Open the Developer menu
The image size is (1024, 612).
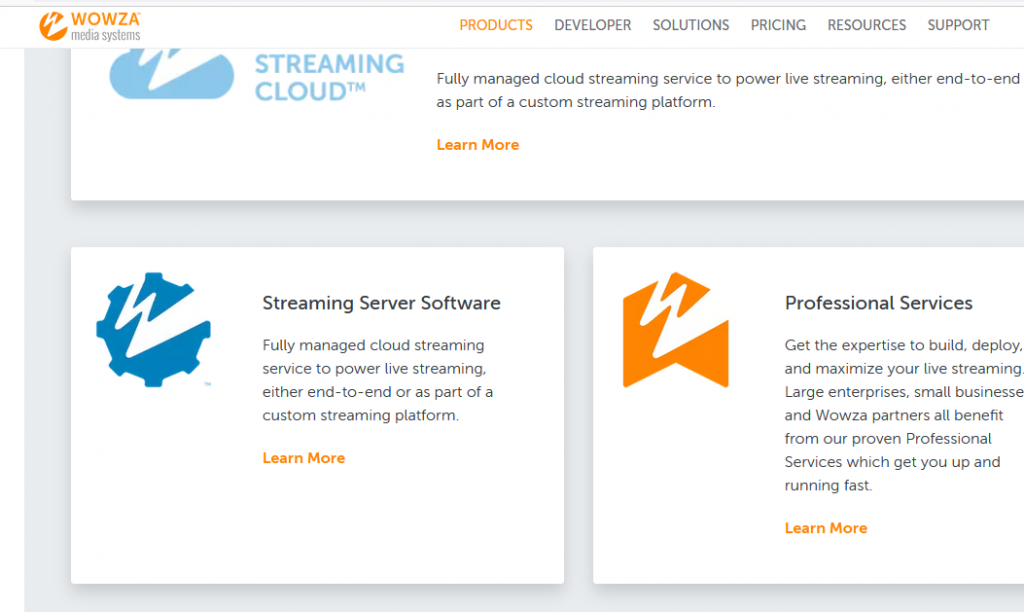coord(592,25)
